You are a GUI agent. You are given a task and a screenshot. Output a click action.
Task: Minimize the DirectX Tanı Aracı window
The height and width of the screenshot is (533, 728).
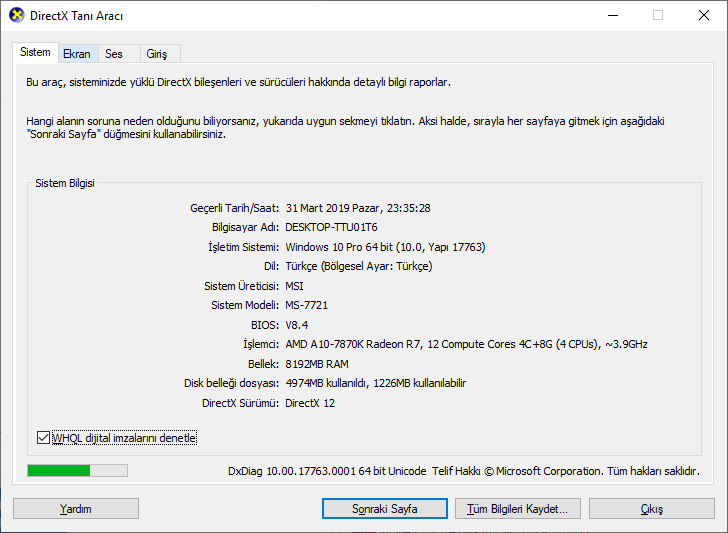(613, 15)
